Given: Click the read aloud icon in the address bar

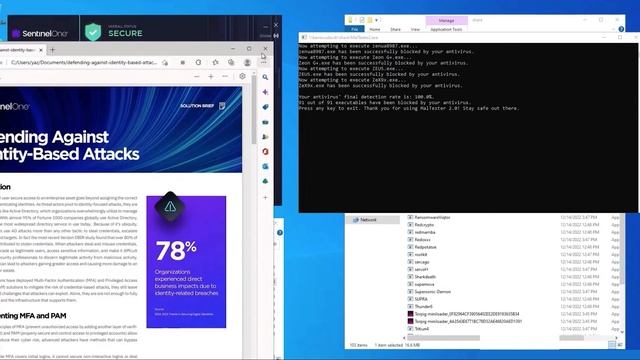Looking at the screenshot, I should (165, 62).
